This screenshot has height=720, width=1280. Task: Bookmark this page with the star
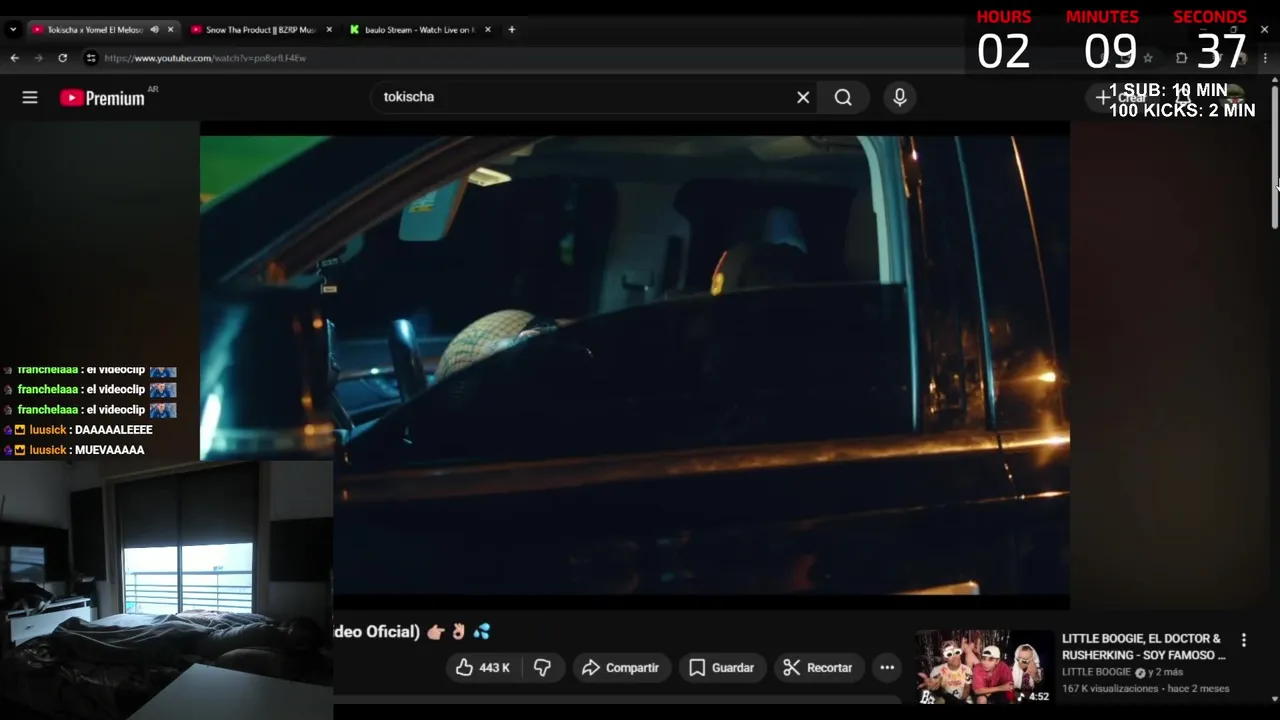click(x=1148, y=58)
